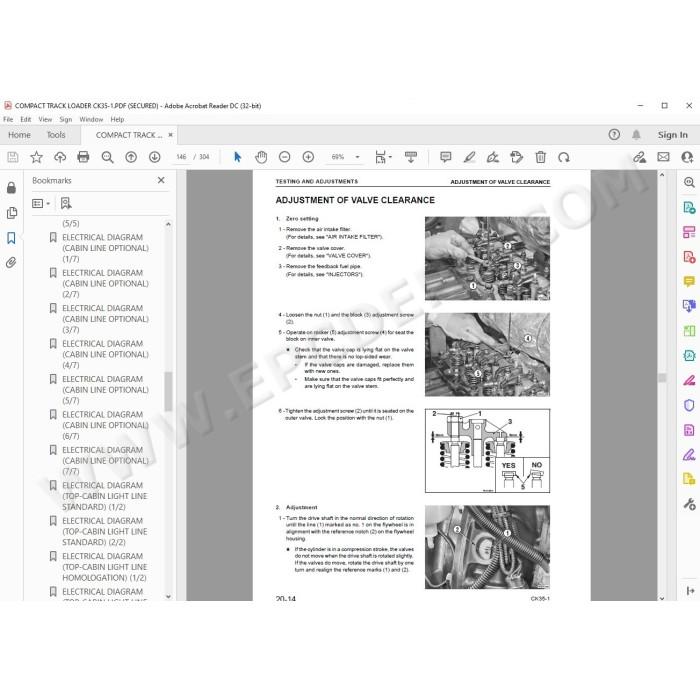Select the highlight text pen tool

pos(469,157)
